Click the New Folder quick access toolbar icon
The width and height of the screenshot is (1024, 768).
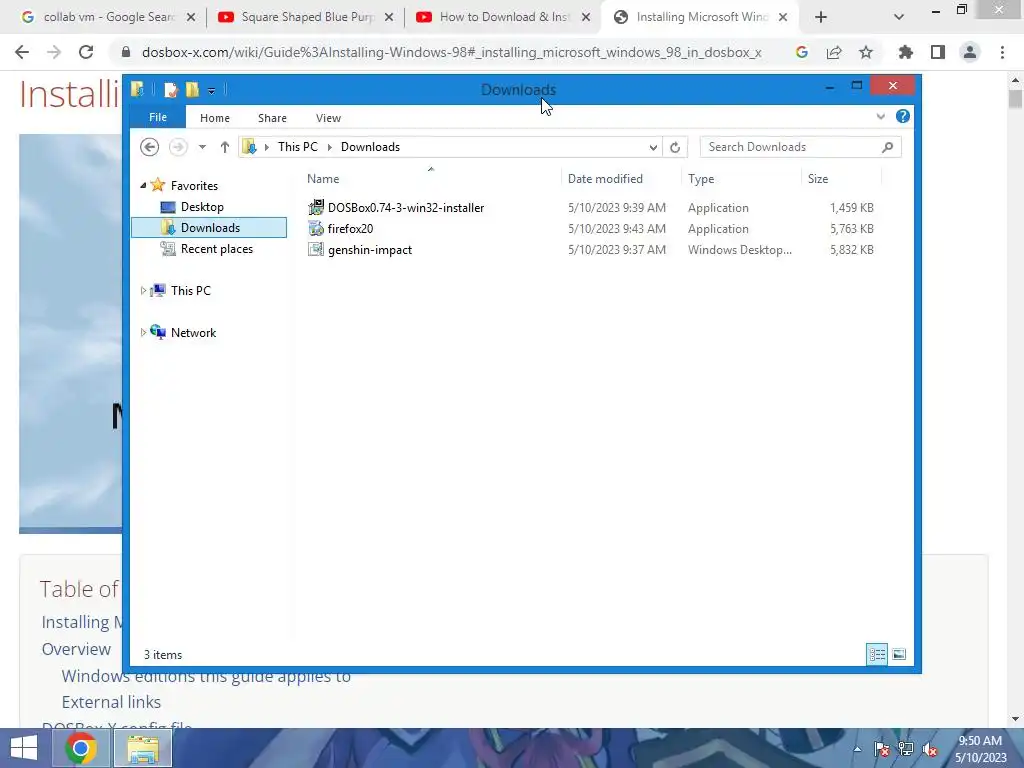tap(192, 90)
